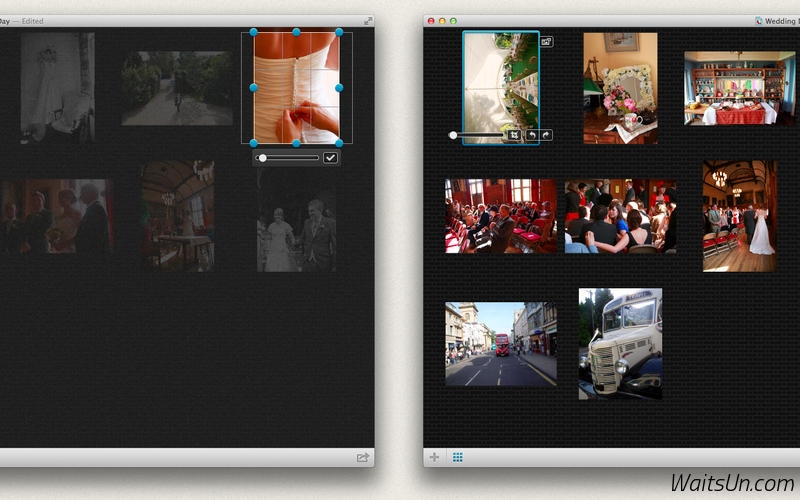Screen dimensions: 800x500
Task: Select the red double-decker street photo
Action: [x=501, y=344]
